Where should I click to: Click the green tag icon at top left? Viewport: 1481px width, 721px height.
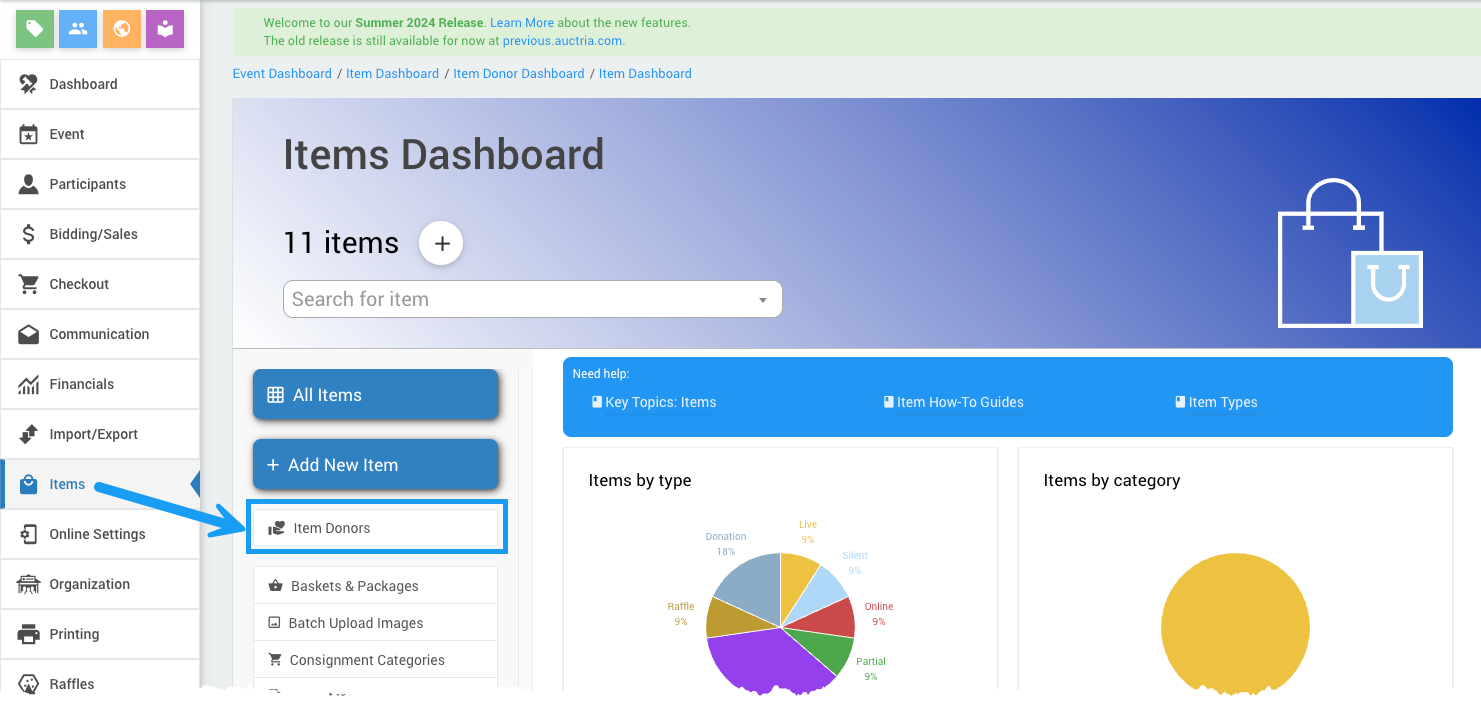click(x=35, y=29)
